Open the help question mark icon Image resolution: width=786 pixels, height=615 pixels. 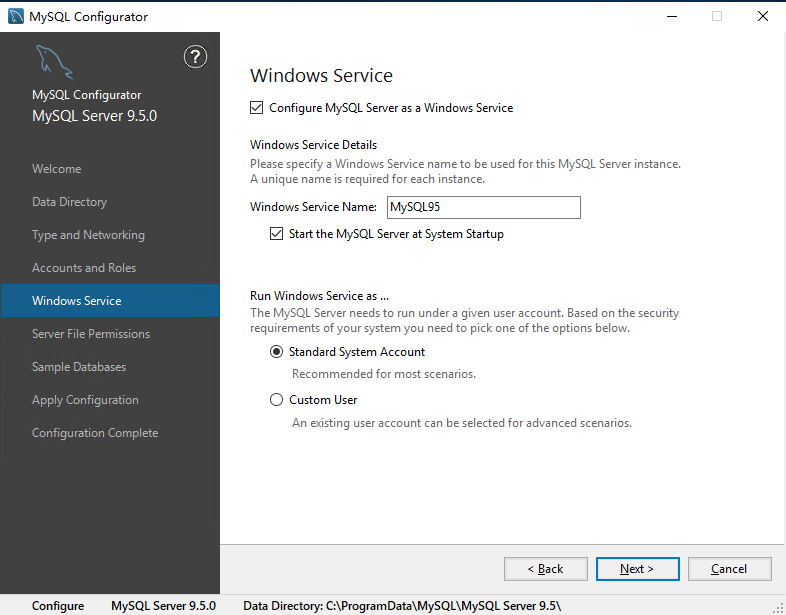[x=195, y=57]
